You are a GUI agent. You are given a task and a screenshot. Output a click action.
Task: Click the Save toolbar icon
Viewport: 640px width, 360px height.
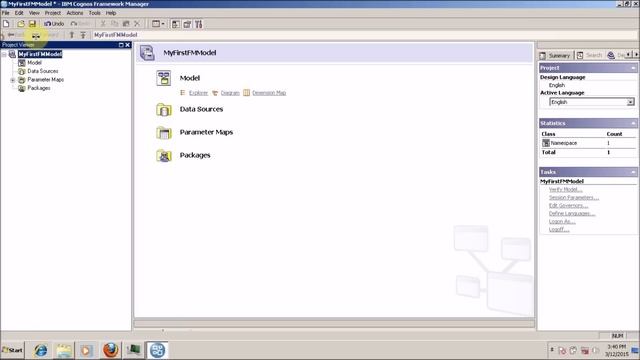[32, 24]
